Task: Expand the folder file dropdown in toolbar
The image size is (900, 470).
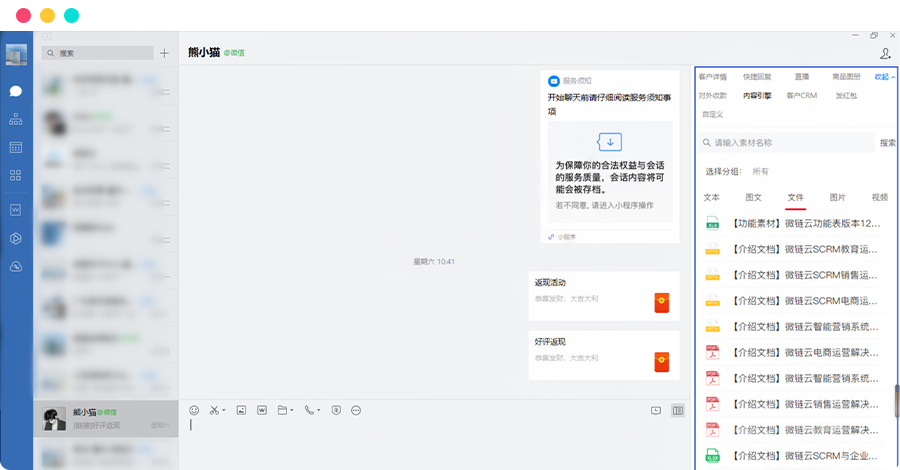Action: 290,410
